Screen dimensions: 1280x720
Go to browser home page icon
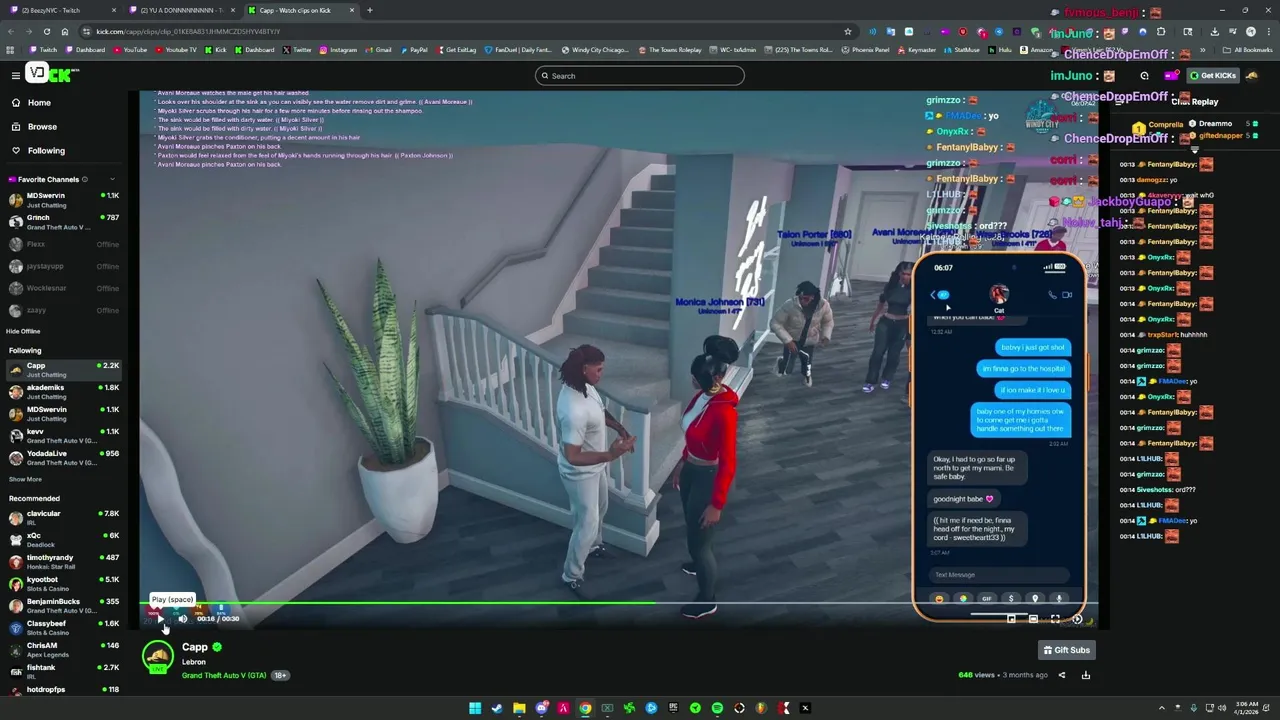(x=65, y=31)
